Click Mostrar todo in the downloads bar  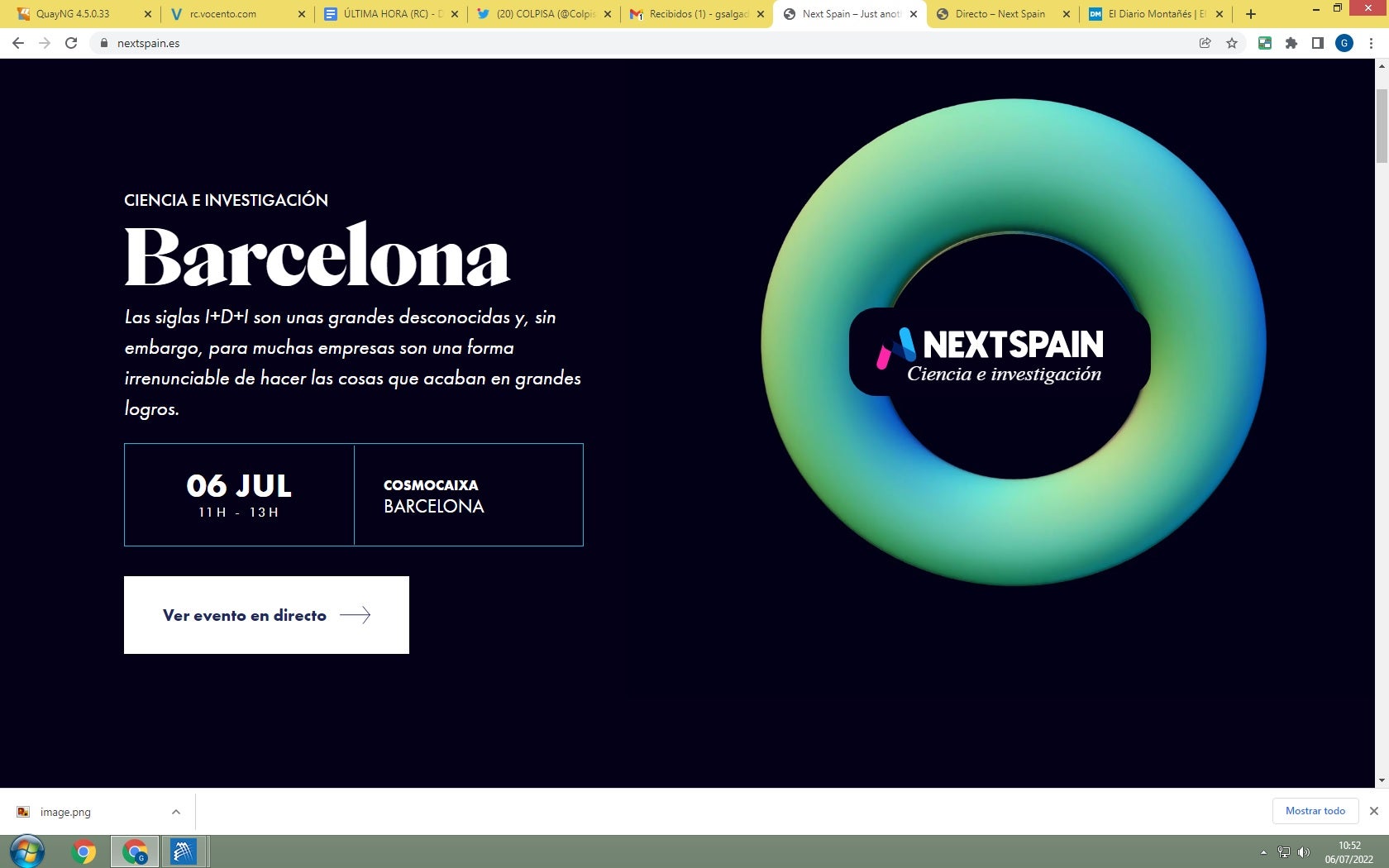pos(1315,811)
